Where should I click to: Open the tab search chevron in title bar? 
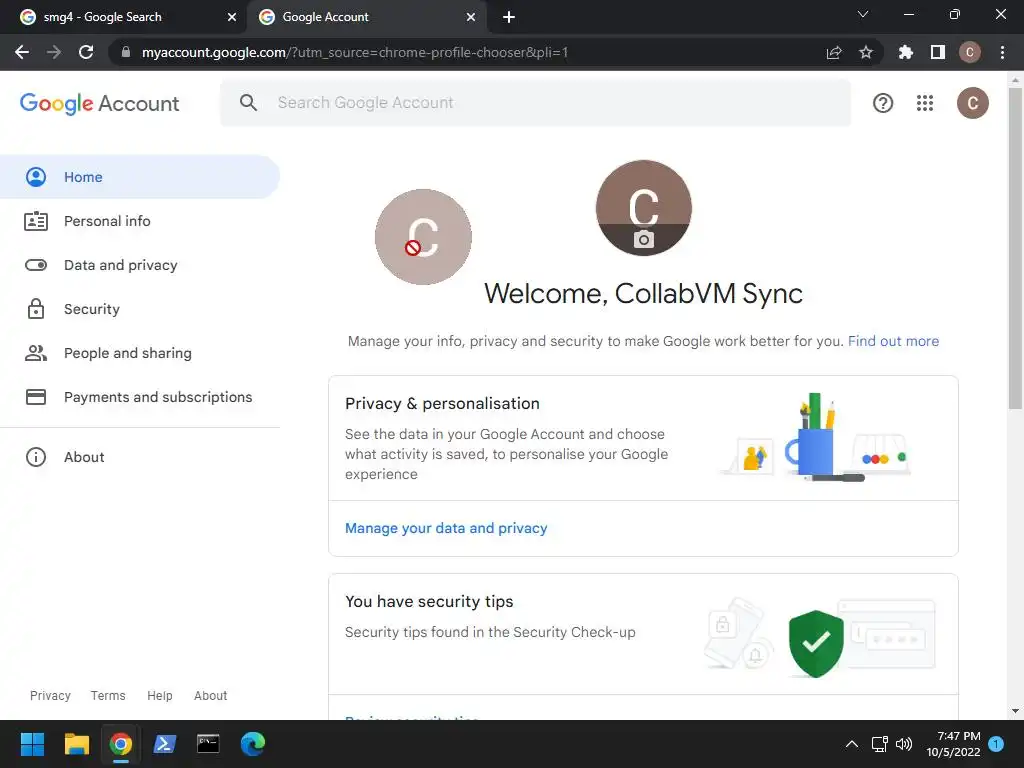[x=863, y=14]
